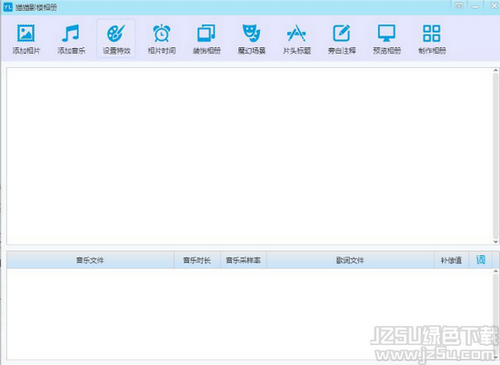Click the photo panel vertical scrollbar track
Viewport: 500px width, 365px height.
(x=496, y=156)
